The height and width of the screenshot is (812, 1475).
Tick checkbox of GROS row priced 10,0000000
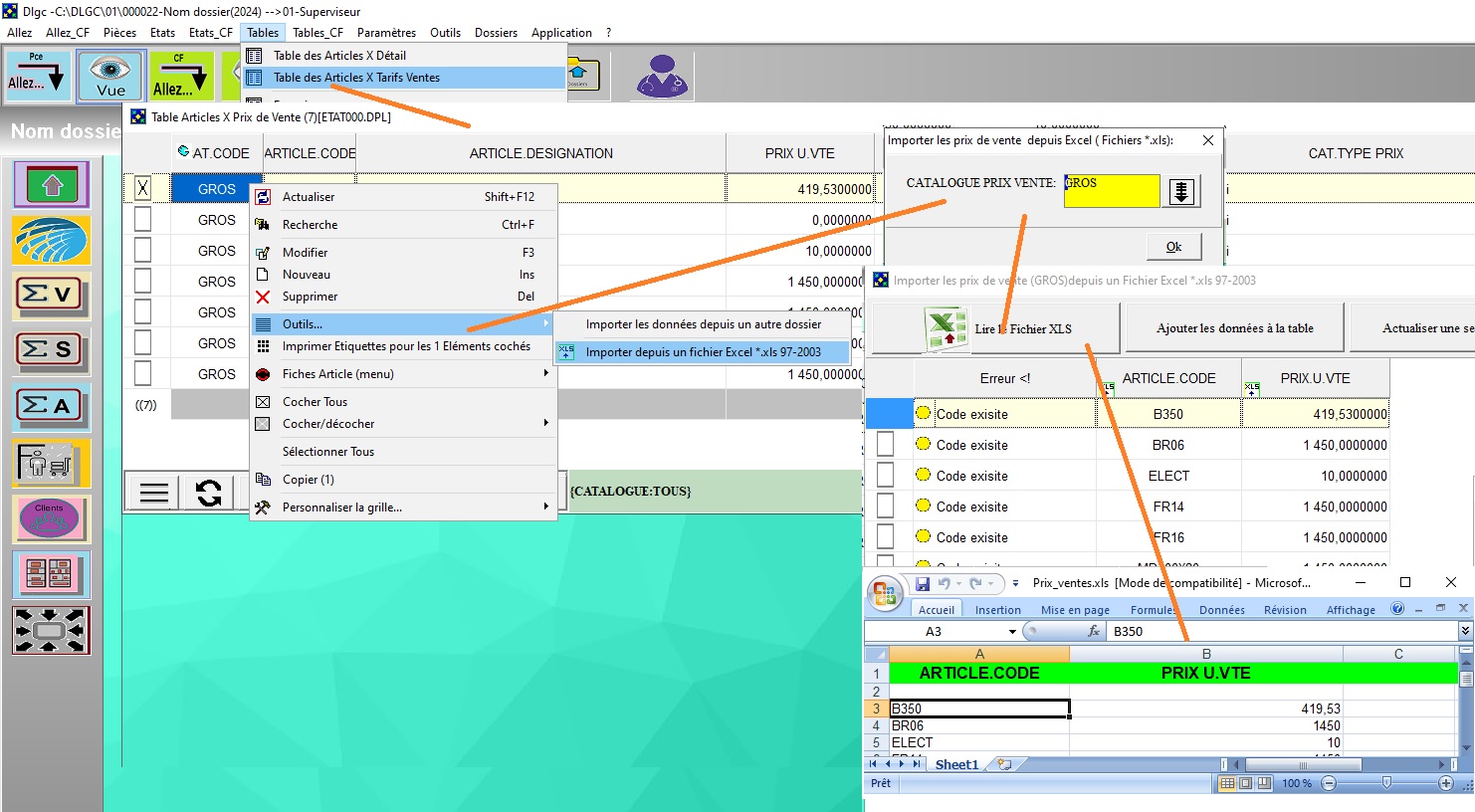pos(143,250)
